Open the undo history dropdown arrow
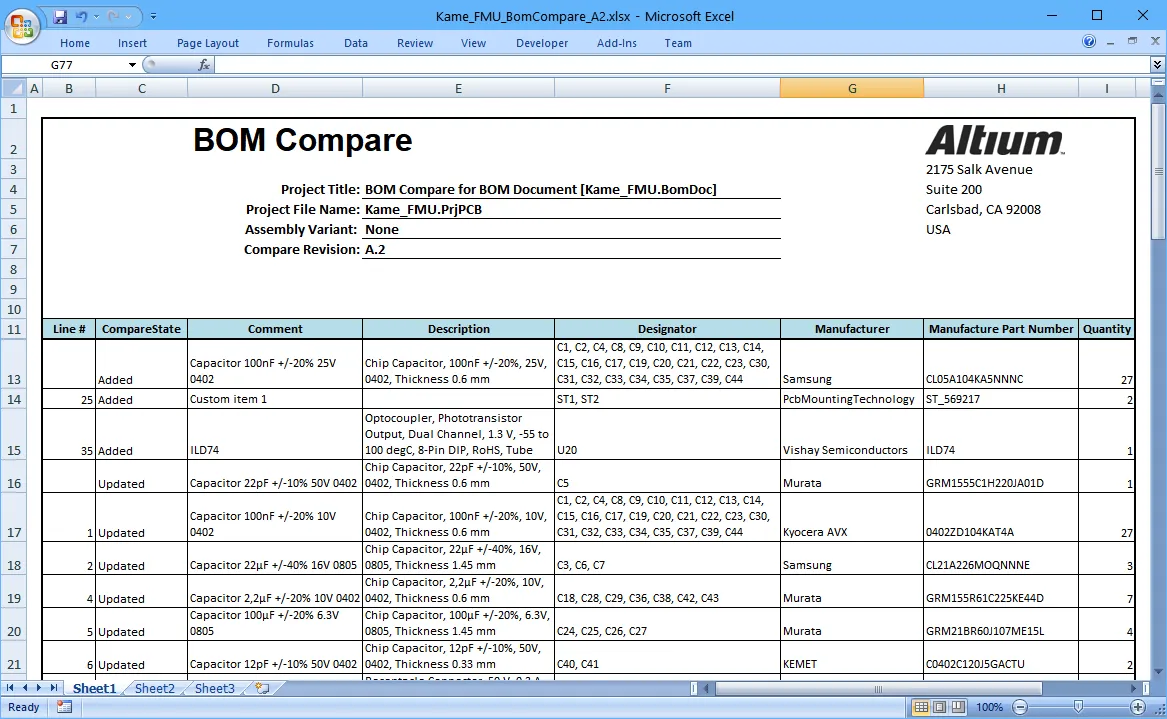The height and width of the screenshot is (719, 1167). point(96,16)
